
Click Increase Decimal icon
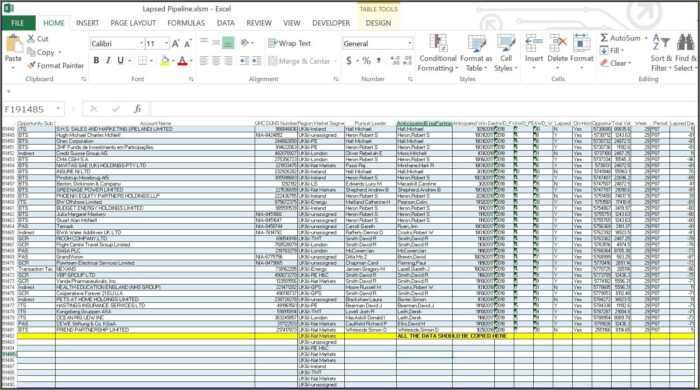(395, 60)
